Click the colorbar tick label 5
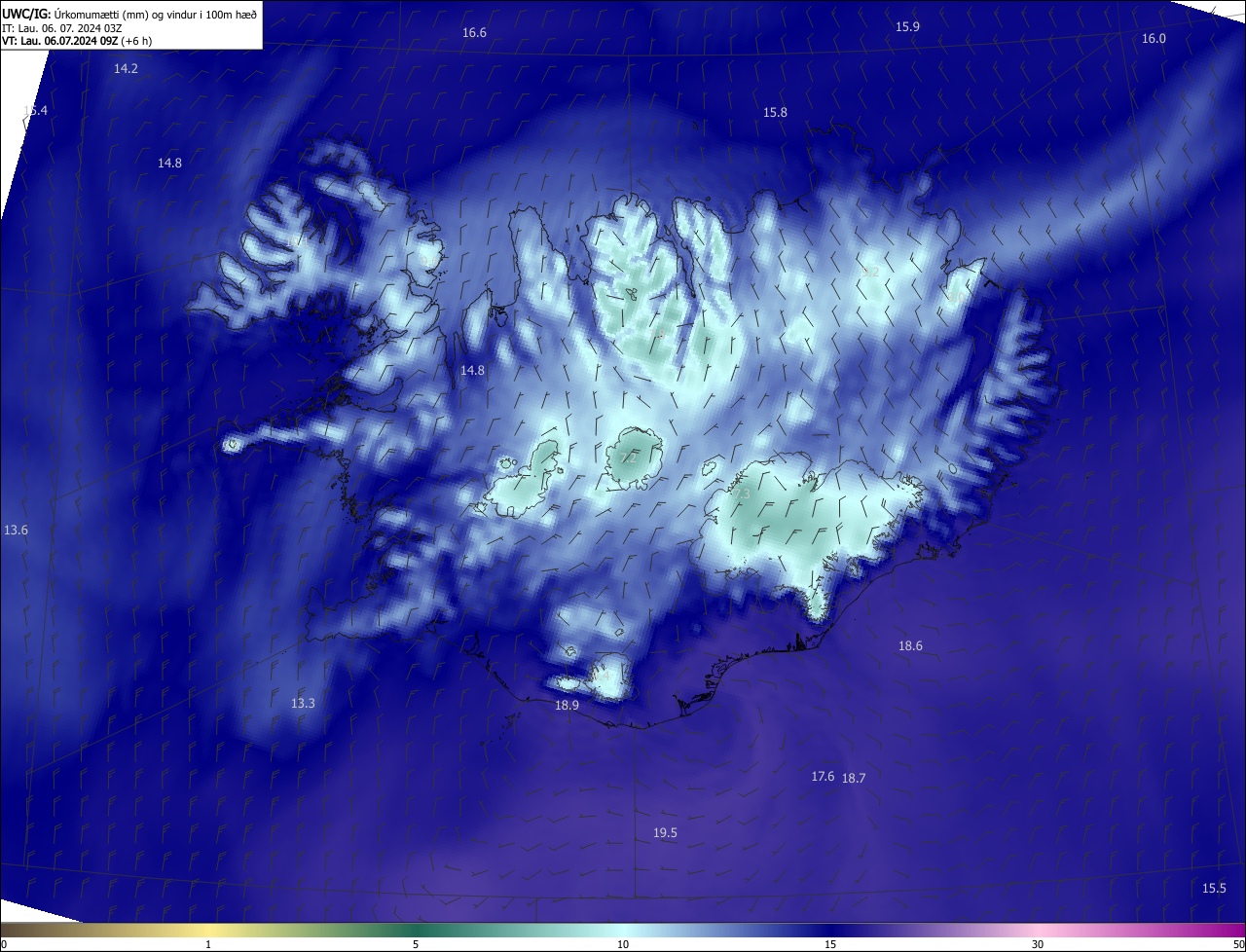 (416, 944)
